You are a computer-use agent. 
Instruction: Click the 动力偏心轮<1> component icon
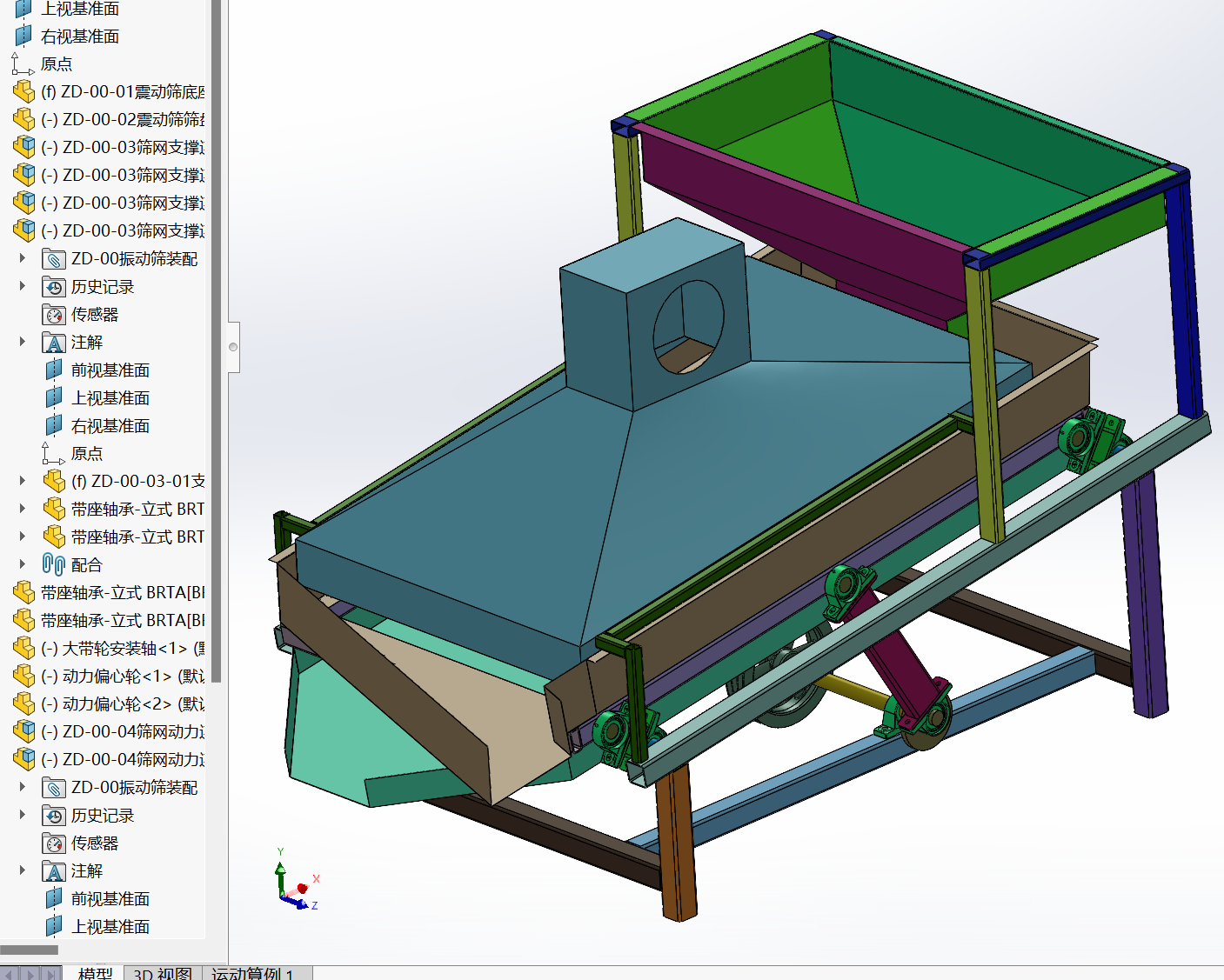click(x=23, y=676)
